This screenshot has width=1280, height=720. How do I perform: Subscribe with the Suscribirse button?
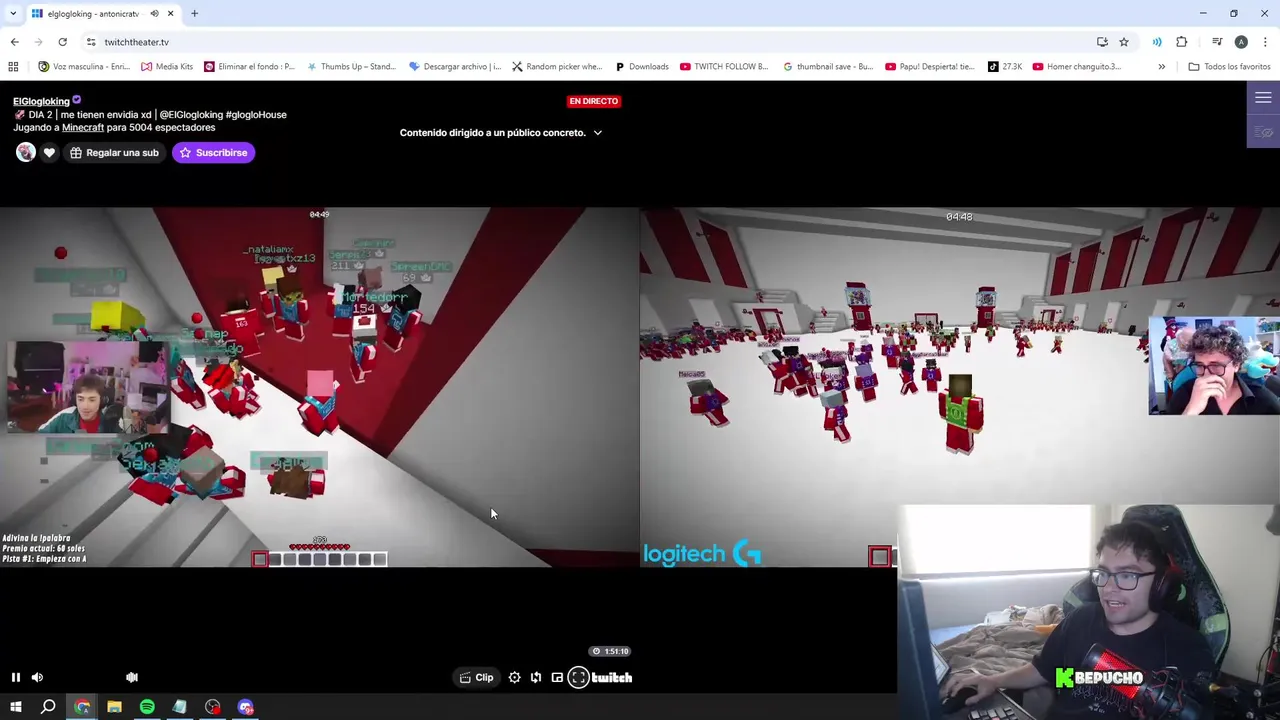tap(213, 153)
